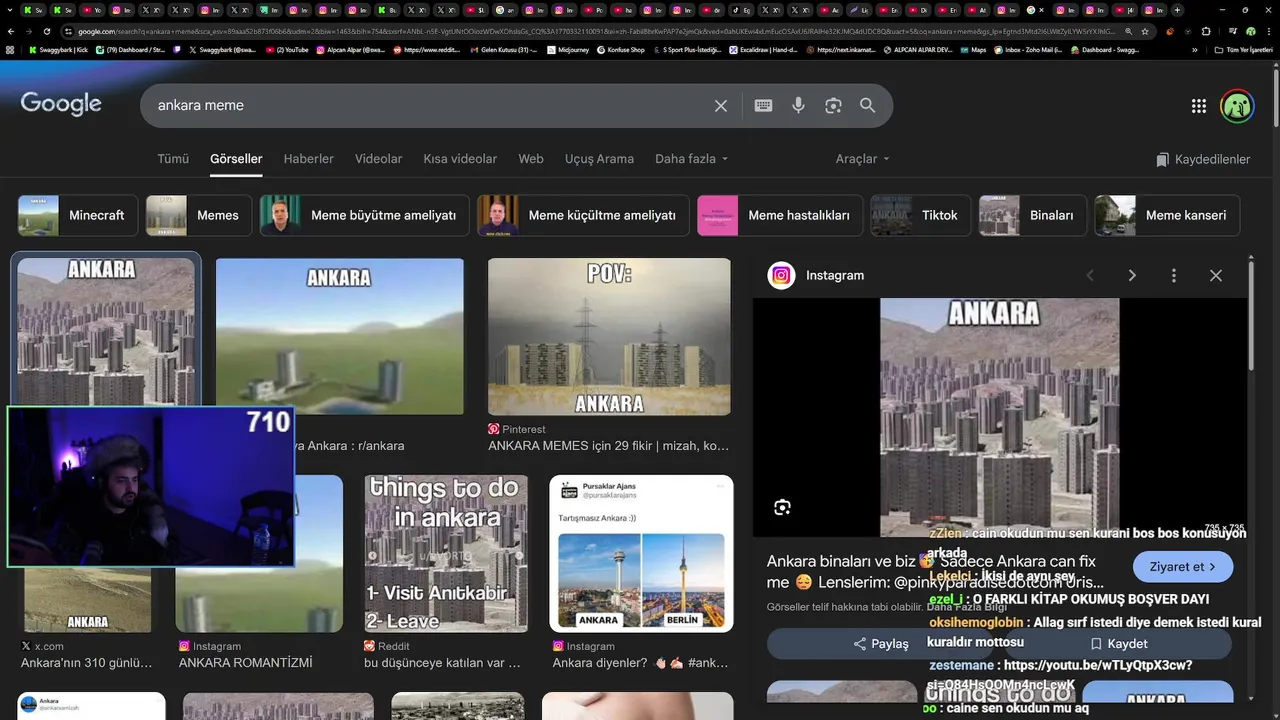Viewport: 1280px width, 720px height.
Task: Open Pursaklar Ajans Ankara-Berlin thumbnail
Action: click(641, 553)
